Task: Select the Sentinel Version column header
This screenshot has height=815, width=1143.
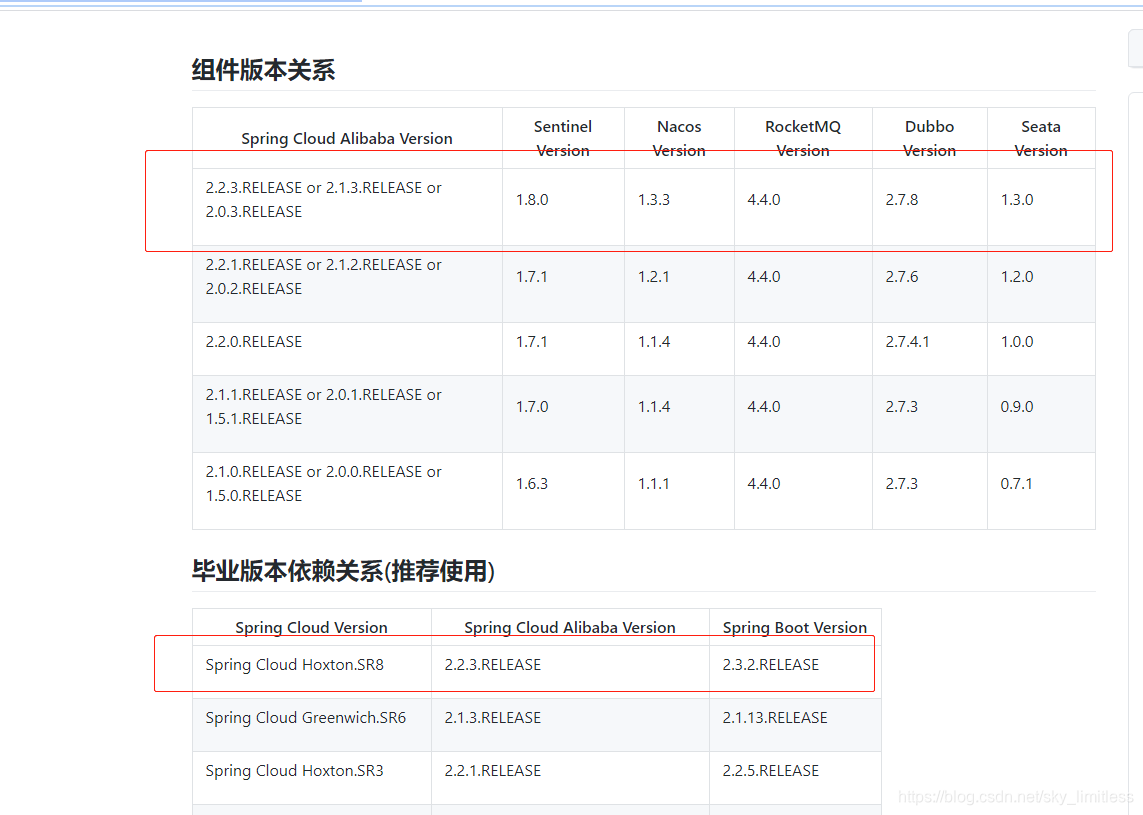Action: pyautogui.click(x=563, y=139)
